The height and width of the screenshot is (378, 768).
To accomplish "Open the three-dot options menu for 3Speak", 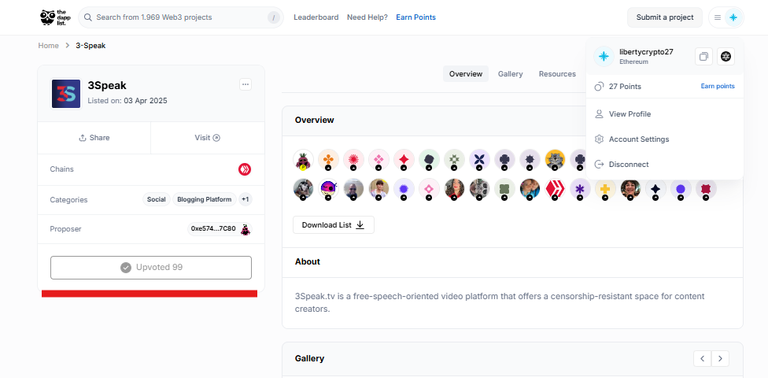I will click(245, 84).
